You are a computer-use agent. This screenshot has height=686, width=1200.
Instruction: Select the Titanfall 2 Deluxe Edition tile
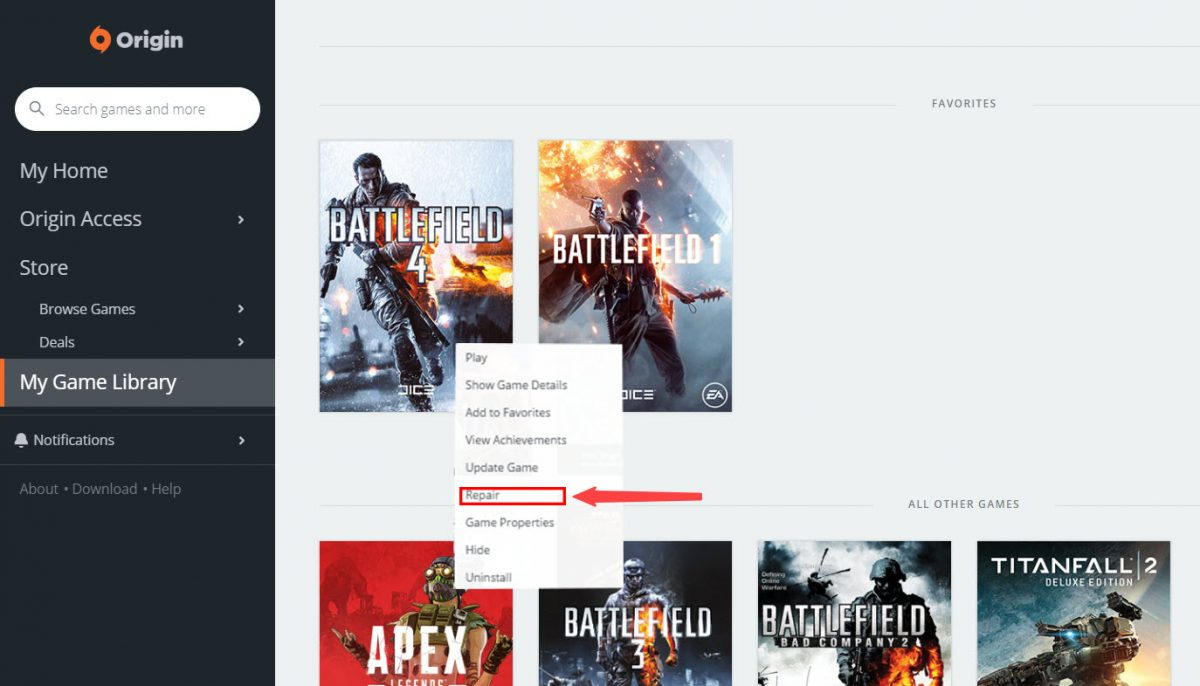point(1073,613)
